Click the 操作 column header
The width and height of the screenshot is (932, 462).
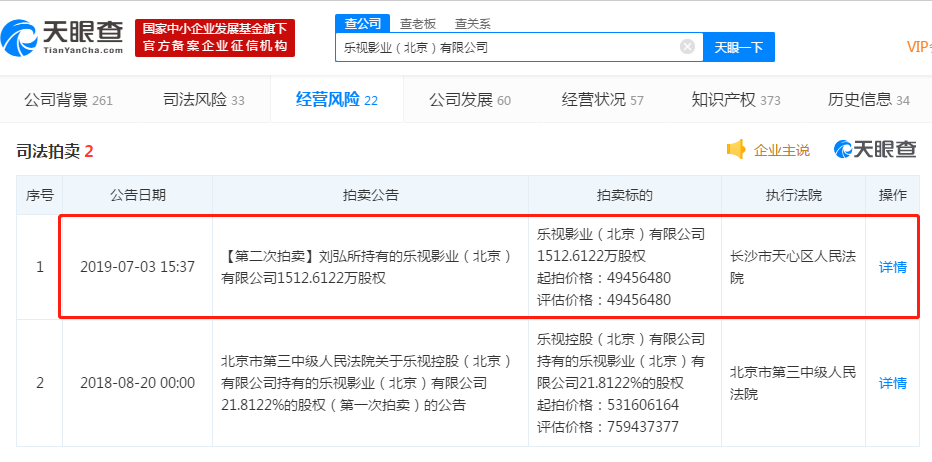[x=893, y=195]
